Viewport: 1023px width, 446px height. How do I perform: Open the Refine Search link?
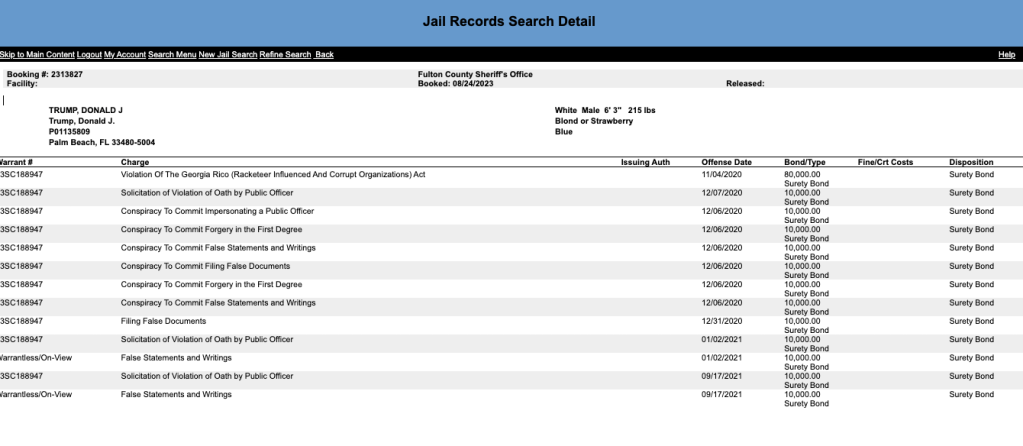pos(285,54)
